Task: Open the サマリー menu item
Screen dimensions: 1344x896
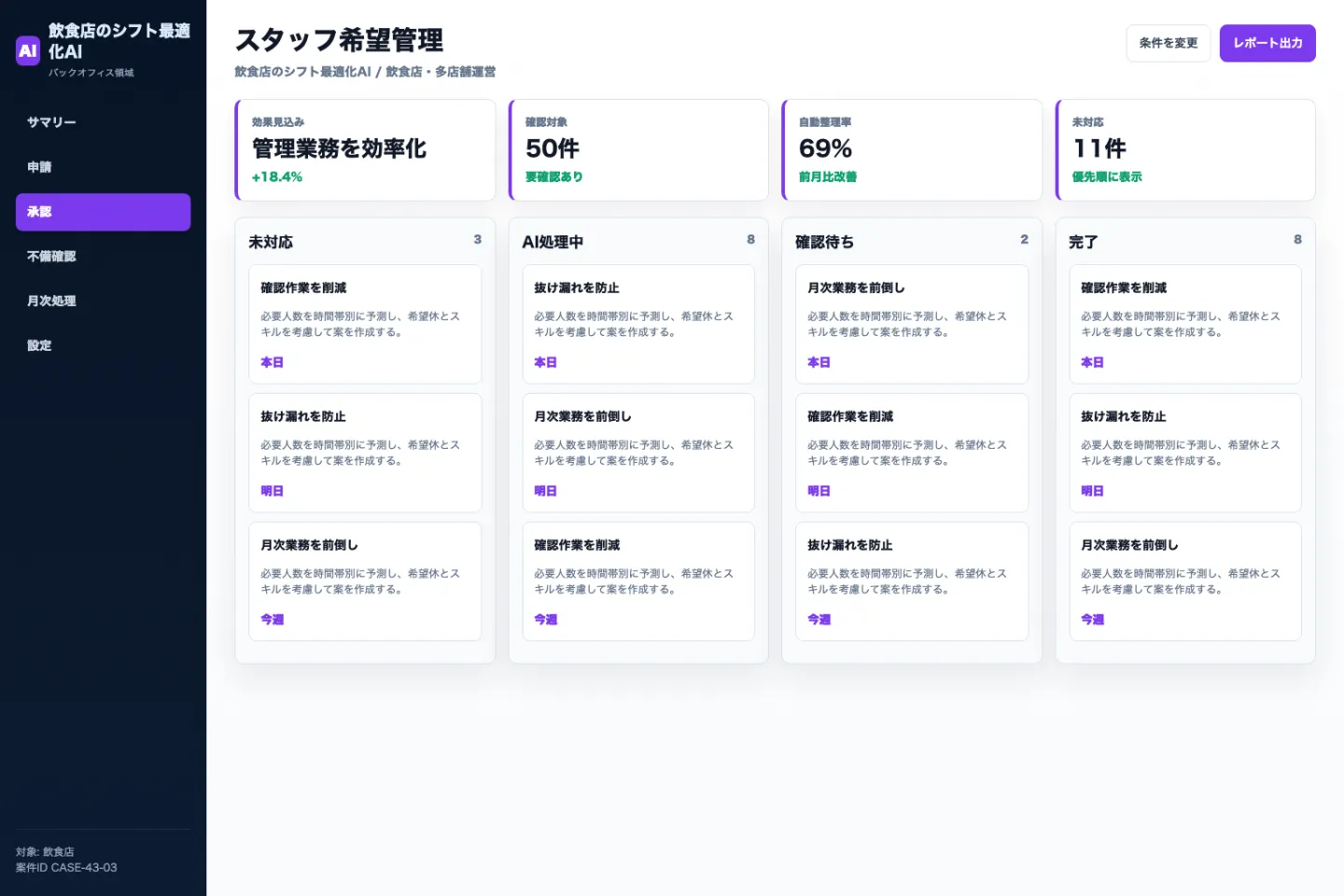Action: tap(103, 122)
